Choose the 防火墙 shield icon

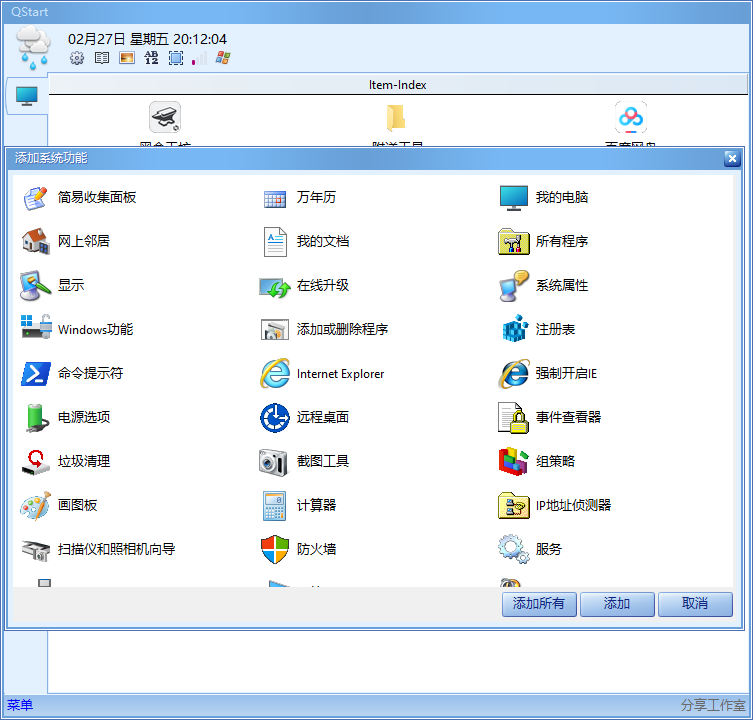pyautogui.click(x=275, y=549)
